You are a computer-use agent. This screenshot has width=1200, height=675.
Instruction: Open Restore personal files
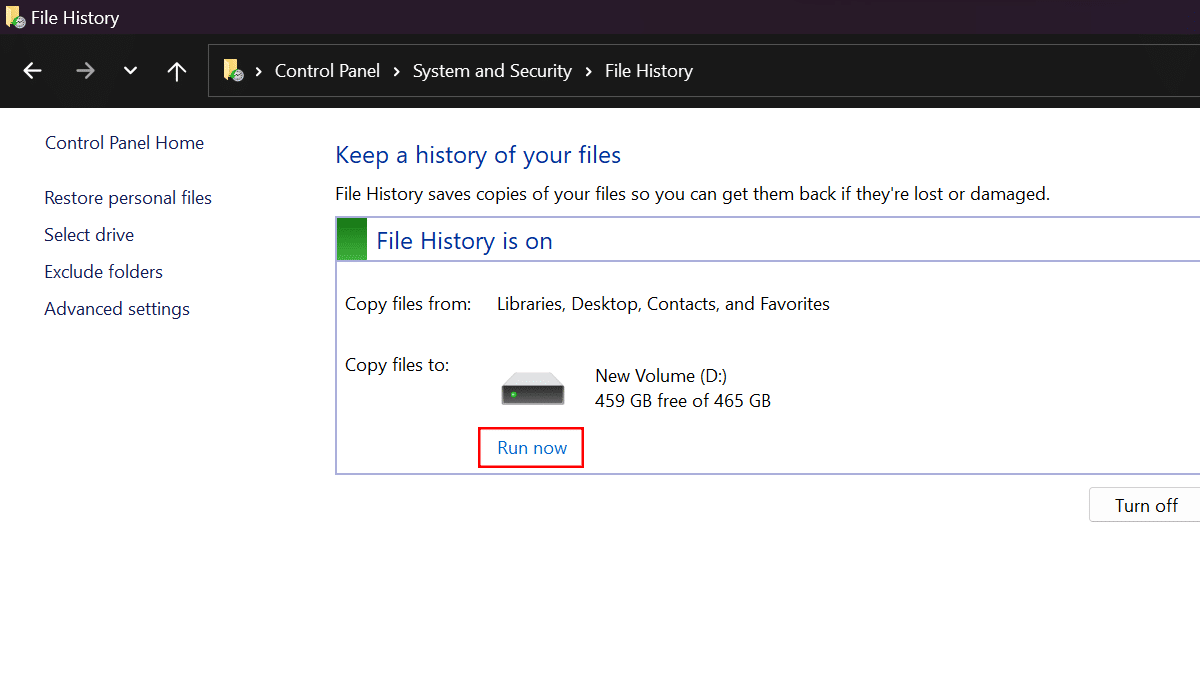click(128, 198)
